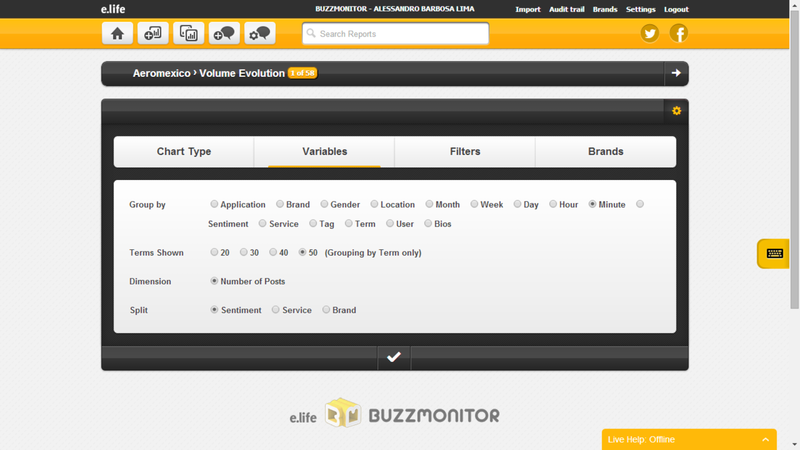Expand the Live Help chat panel
Viewport: 800px width, 450px height.
(x=766, y=439)
